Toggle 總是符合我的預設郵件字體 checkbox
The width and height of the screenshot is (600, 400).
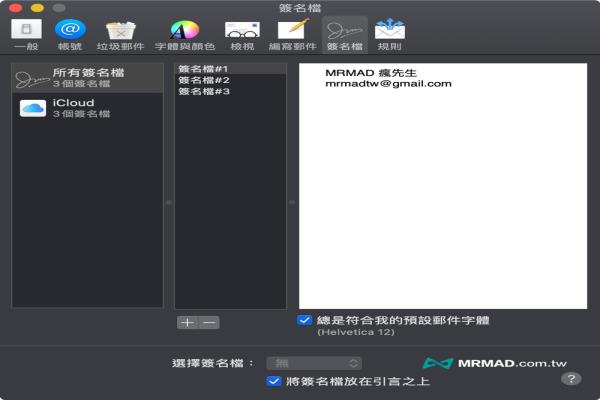tap(304, 320)
